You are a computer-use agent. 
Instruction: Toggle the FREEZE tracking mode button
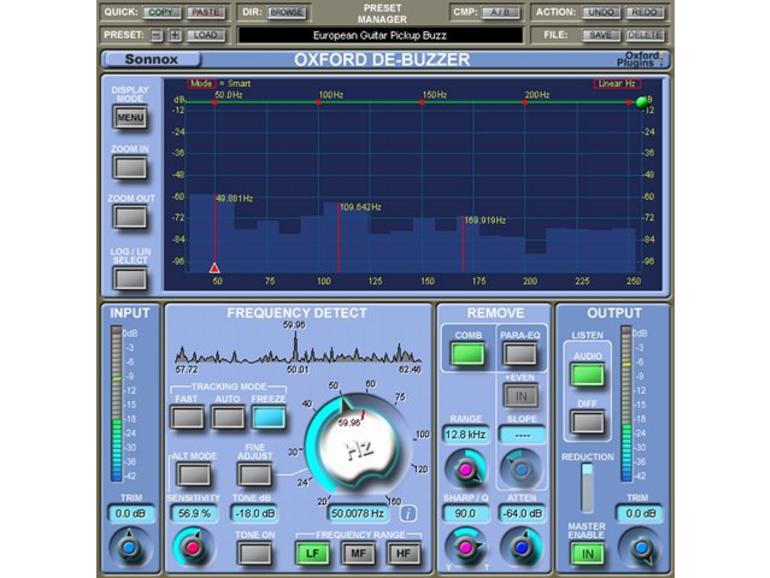coord(269,418)
